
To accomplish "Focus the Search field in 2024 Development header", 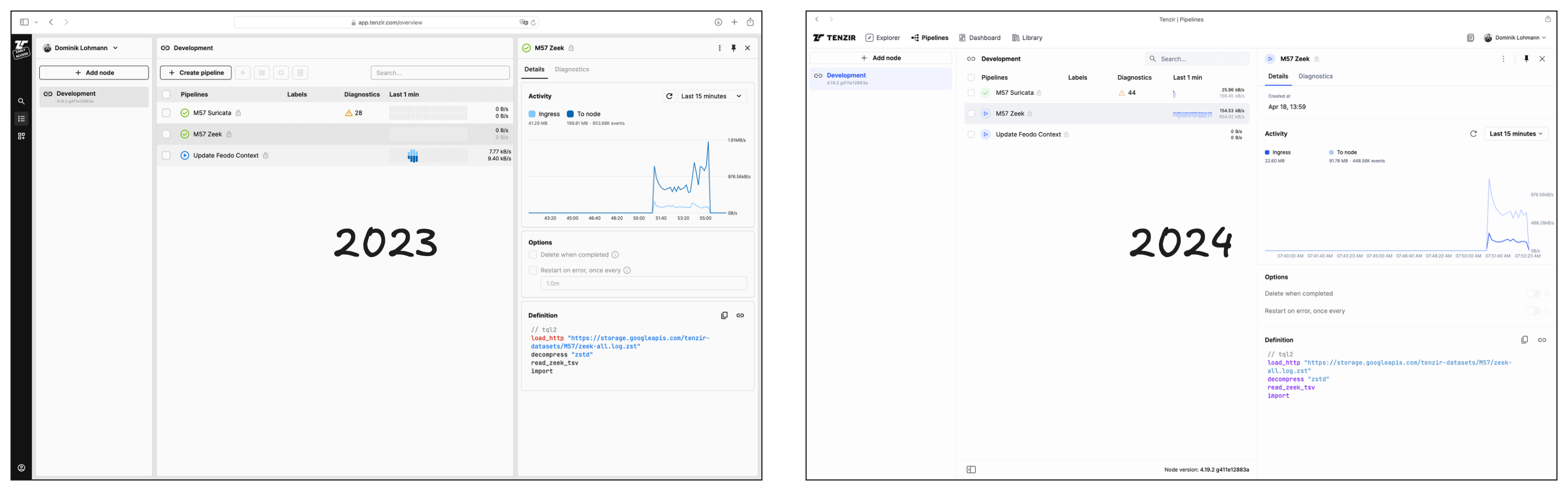I will click(x=1196, y=59).
